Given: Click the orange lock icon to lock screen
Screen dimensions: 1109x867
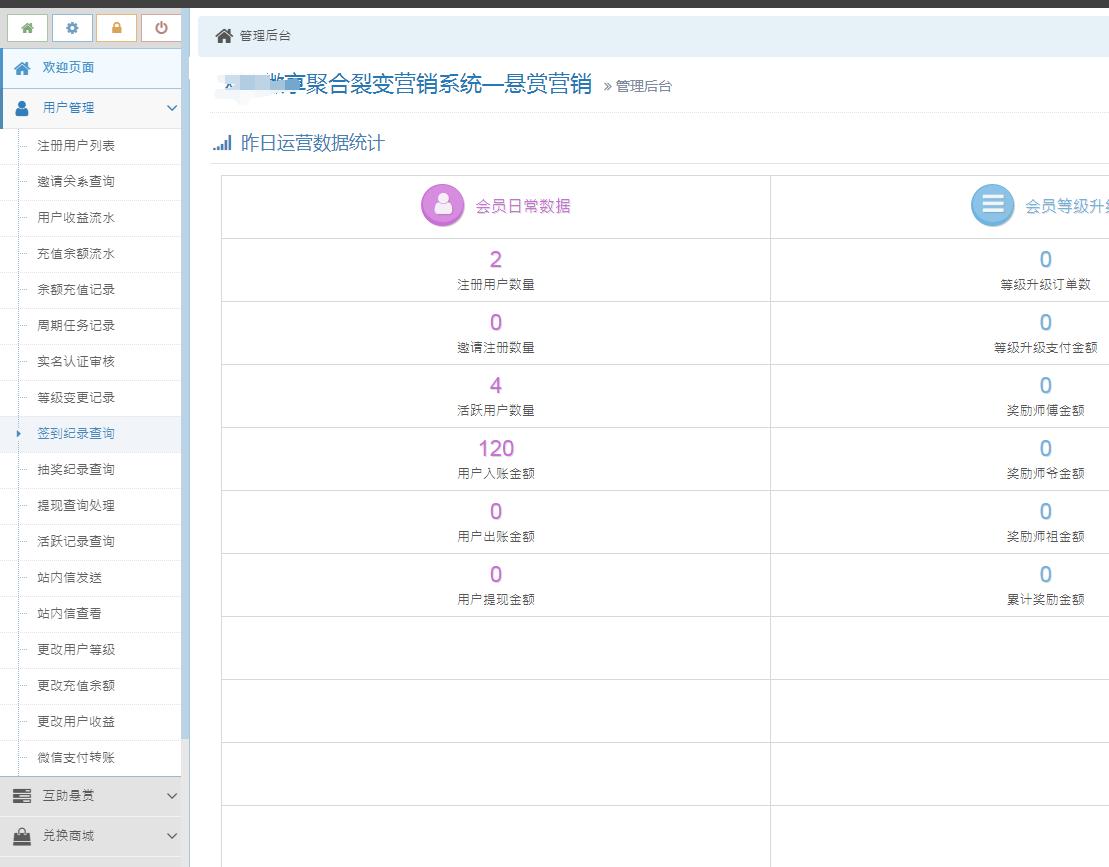Looking at the screenshot, I should (x=117, y=28).
